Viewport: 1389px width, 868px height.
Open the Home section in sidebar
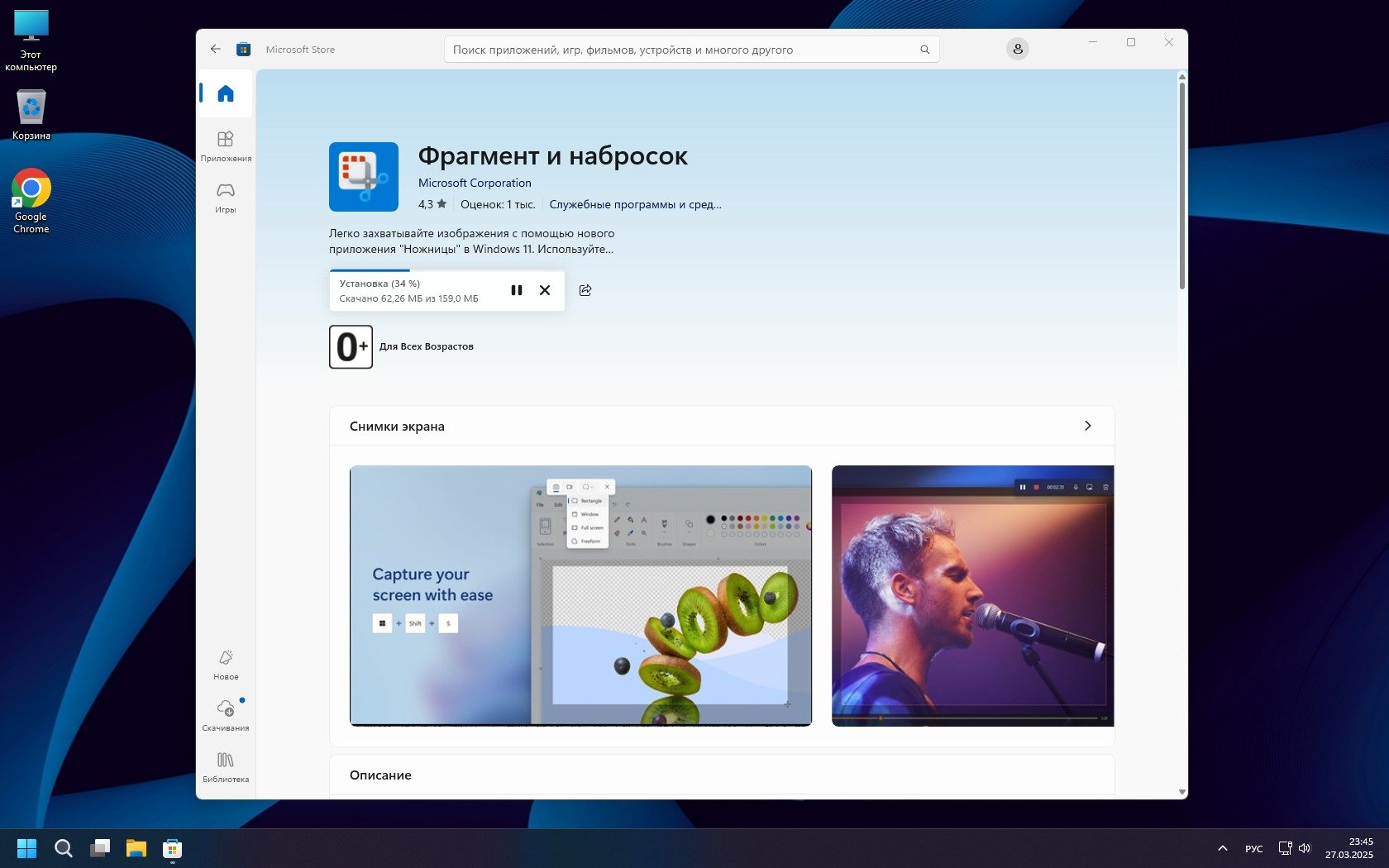[226, 93]
